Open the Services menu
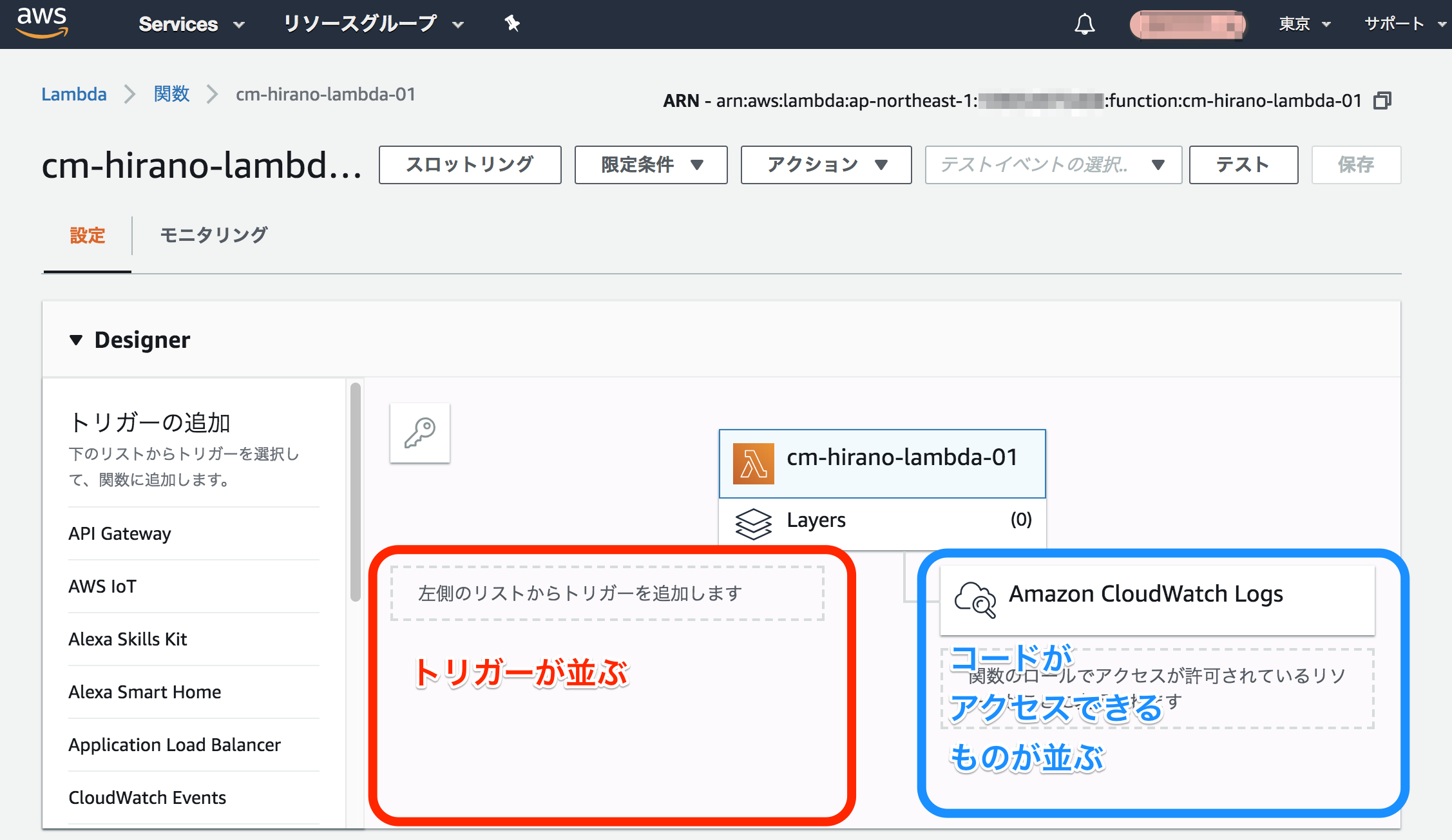This screenshot has height=840, width=1452. tap(191, 24)
